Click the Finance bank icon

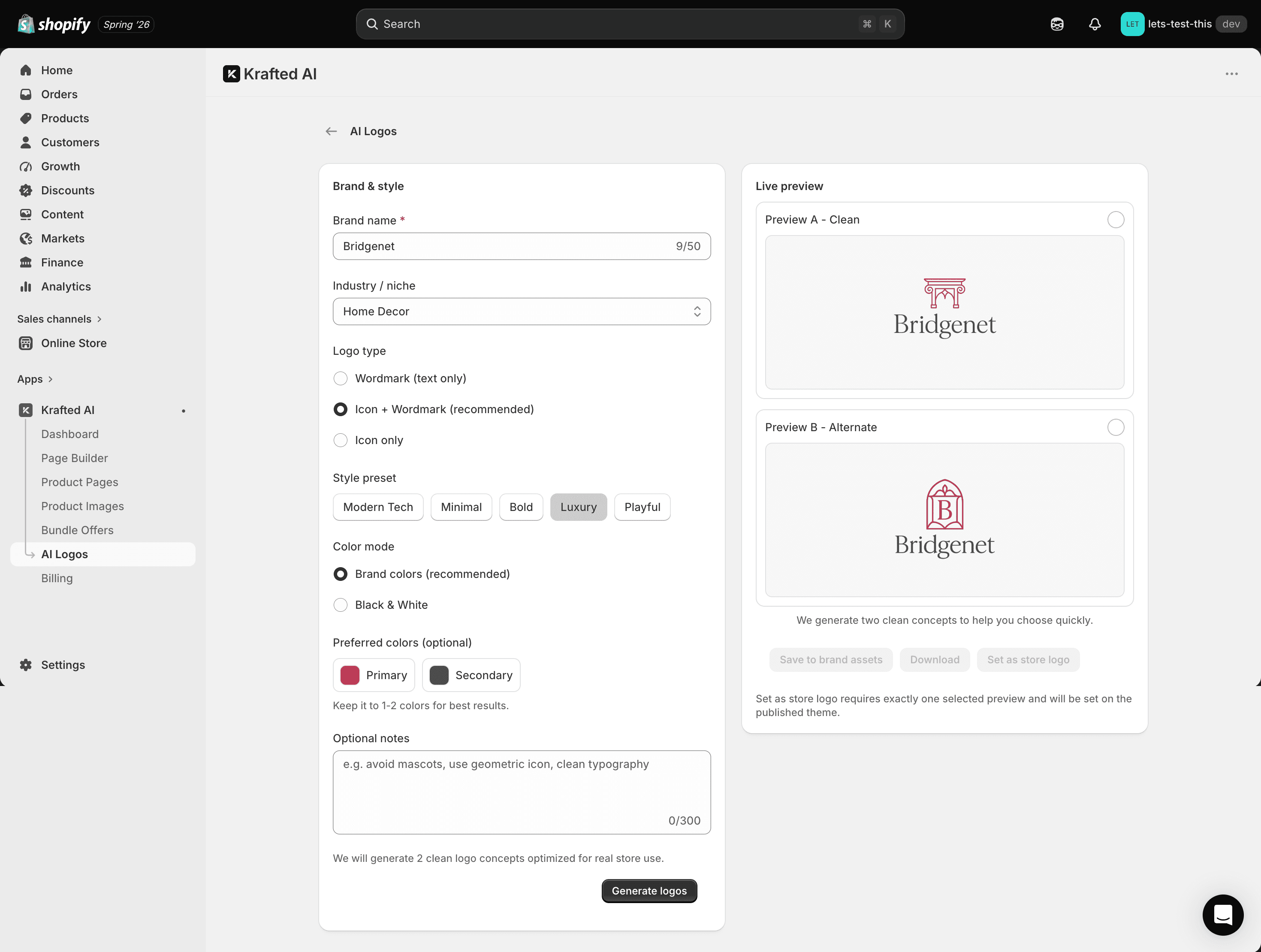26,262
